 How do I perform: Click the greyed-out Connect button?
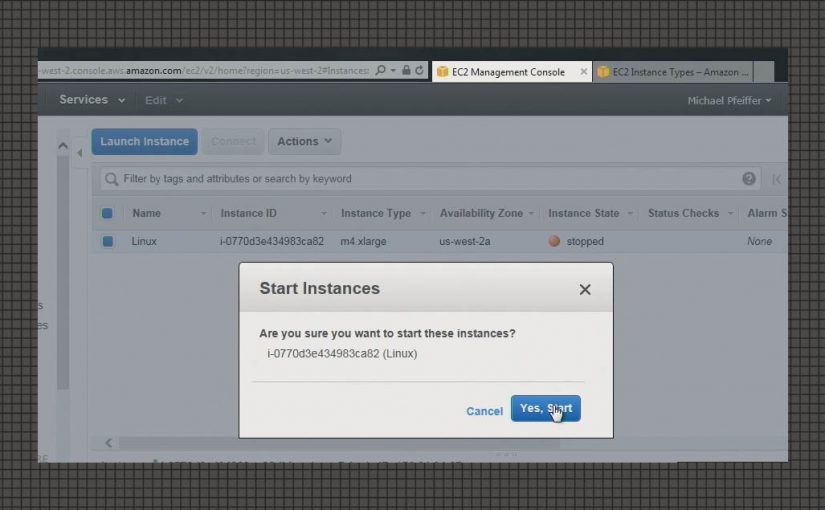point(233,142)
